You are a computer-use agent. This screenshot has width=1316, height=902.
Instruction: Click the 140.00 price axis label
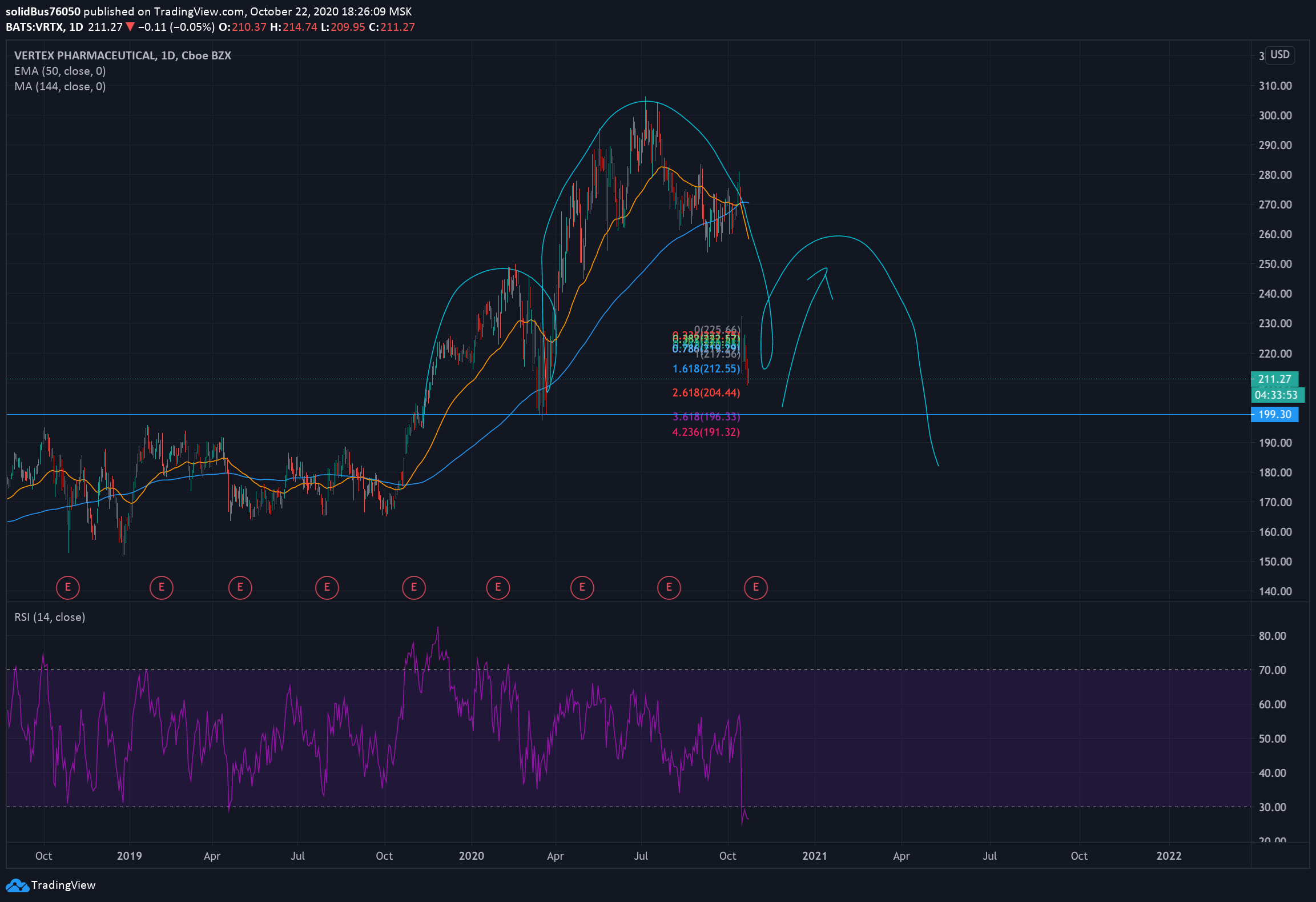(1275, 591)
